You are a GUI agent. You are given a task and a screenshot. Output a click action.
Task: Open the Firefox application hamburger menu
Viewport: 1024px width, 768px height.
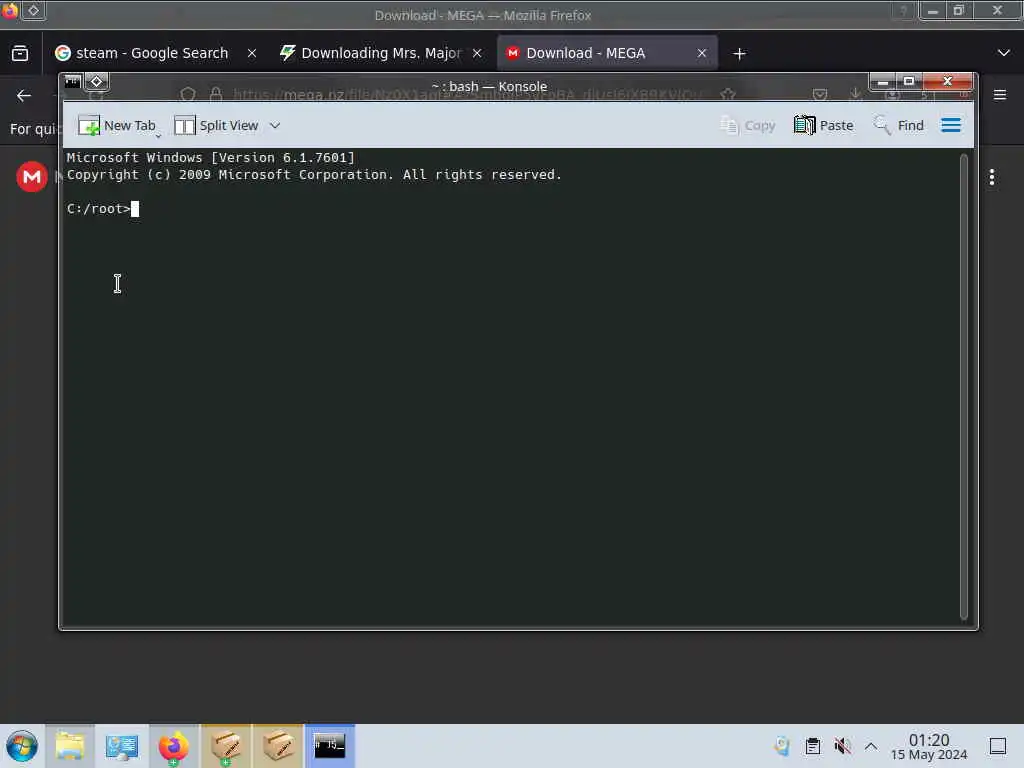coord(1000,95)
